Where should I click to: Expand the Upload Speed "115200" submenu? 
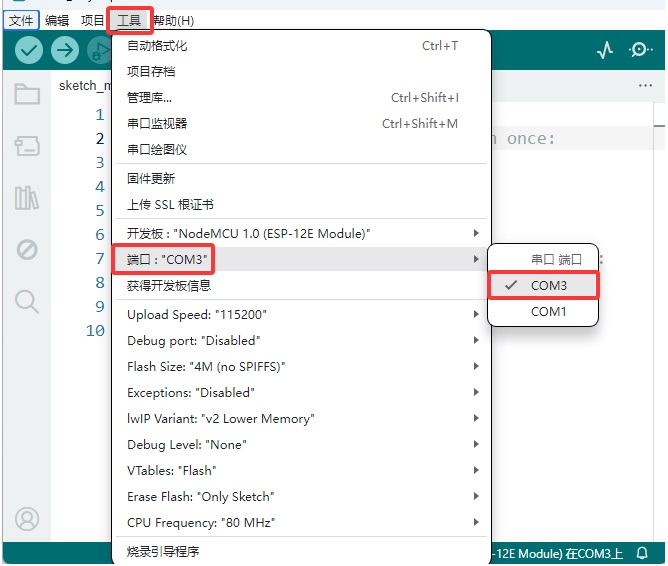tap(302, 314)
